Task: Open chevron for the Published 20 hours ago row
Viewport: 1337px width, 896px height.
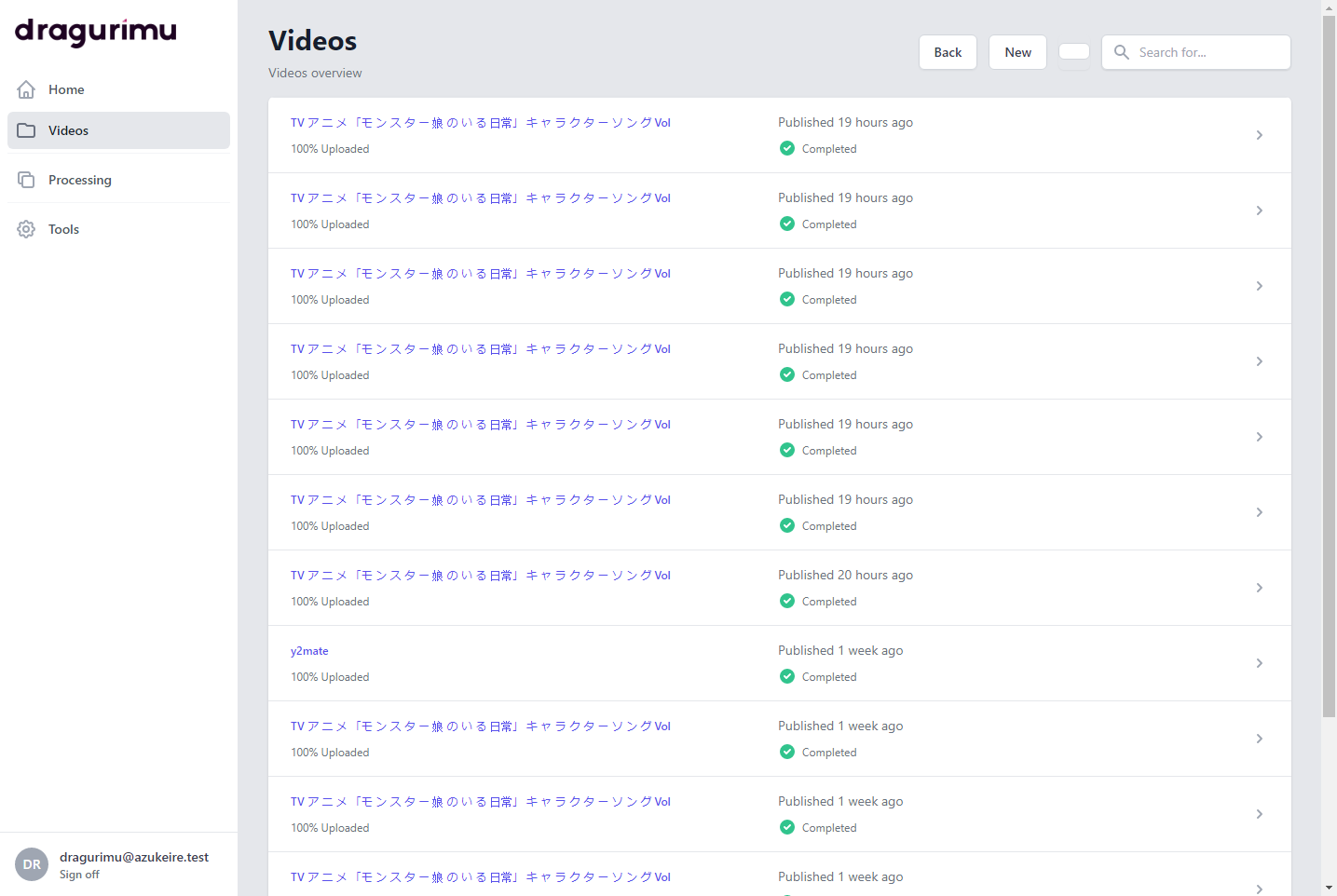Action: coord(1259,588)
